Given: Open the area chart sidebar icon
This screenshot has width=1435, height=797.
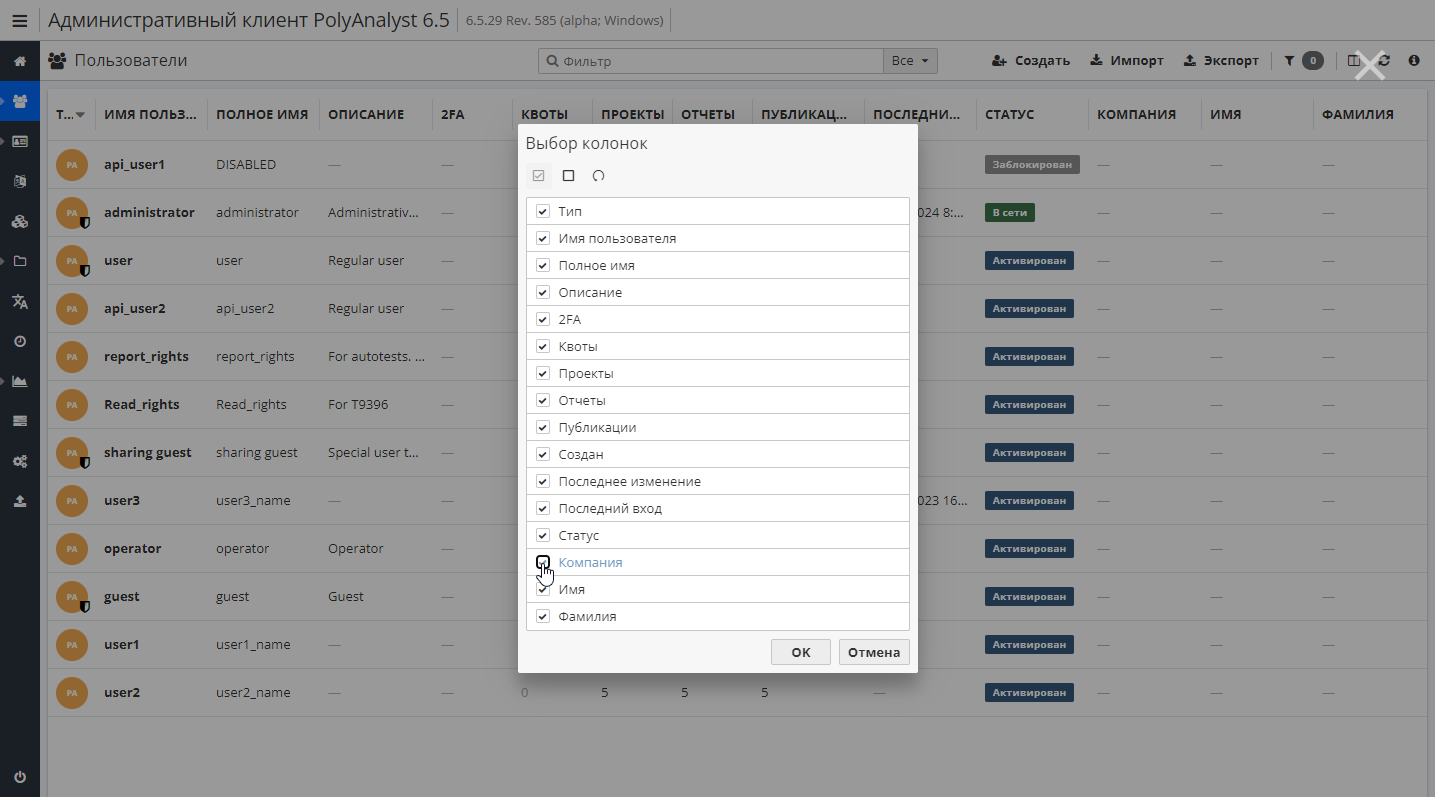Looking at the screenshot, I should (x=20, y=381).
